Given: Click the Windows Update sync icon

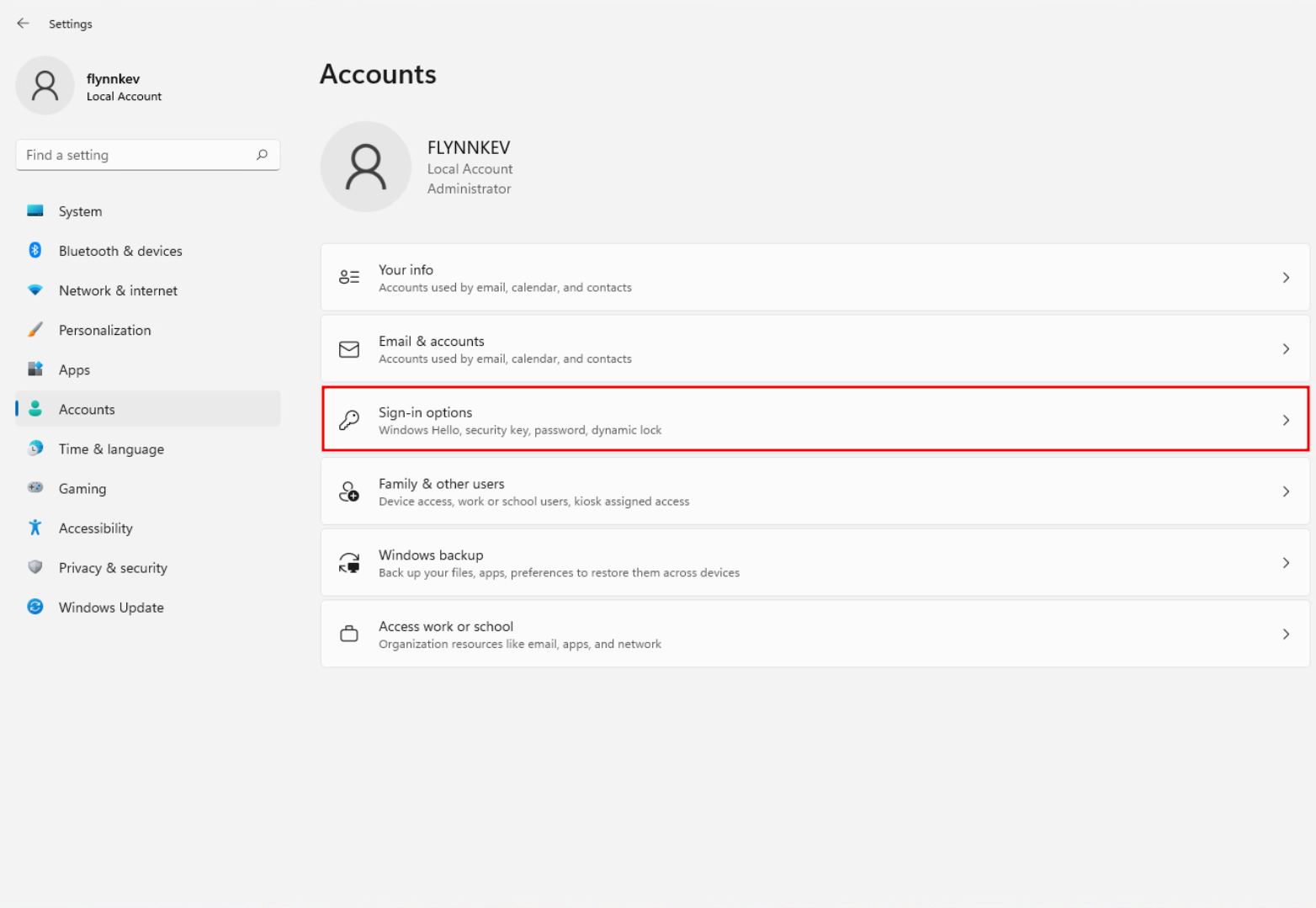Looking at the screenshot, I should (35, 607).
